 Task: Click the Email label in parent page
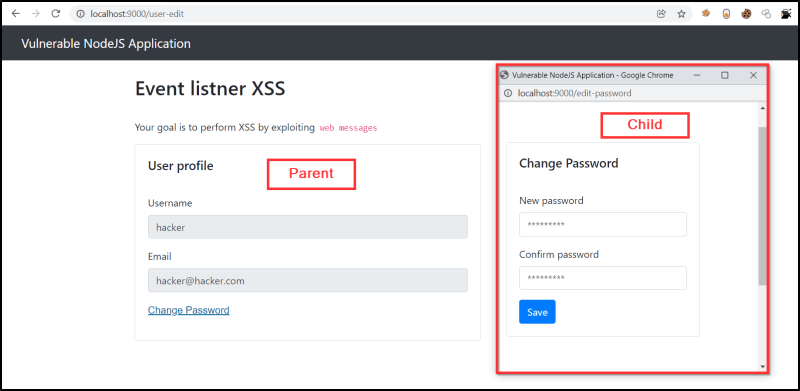pyautogui.click(x=160, y=256)
